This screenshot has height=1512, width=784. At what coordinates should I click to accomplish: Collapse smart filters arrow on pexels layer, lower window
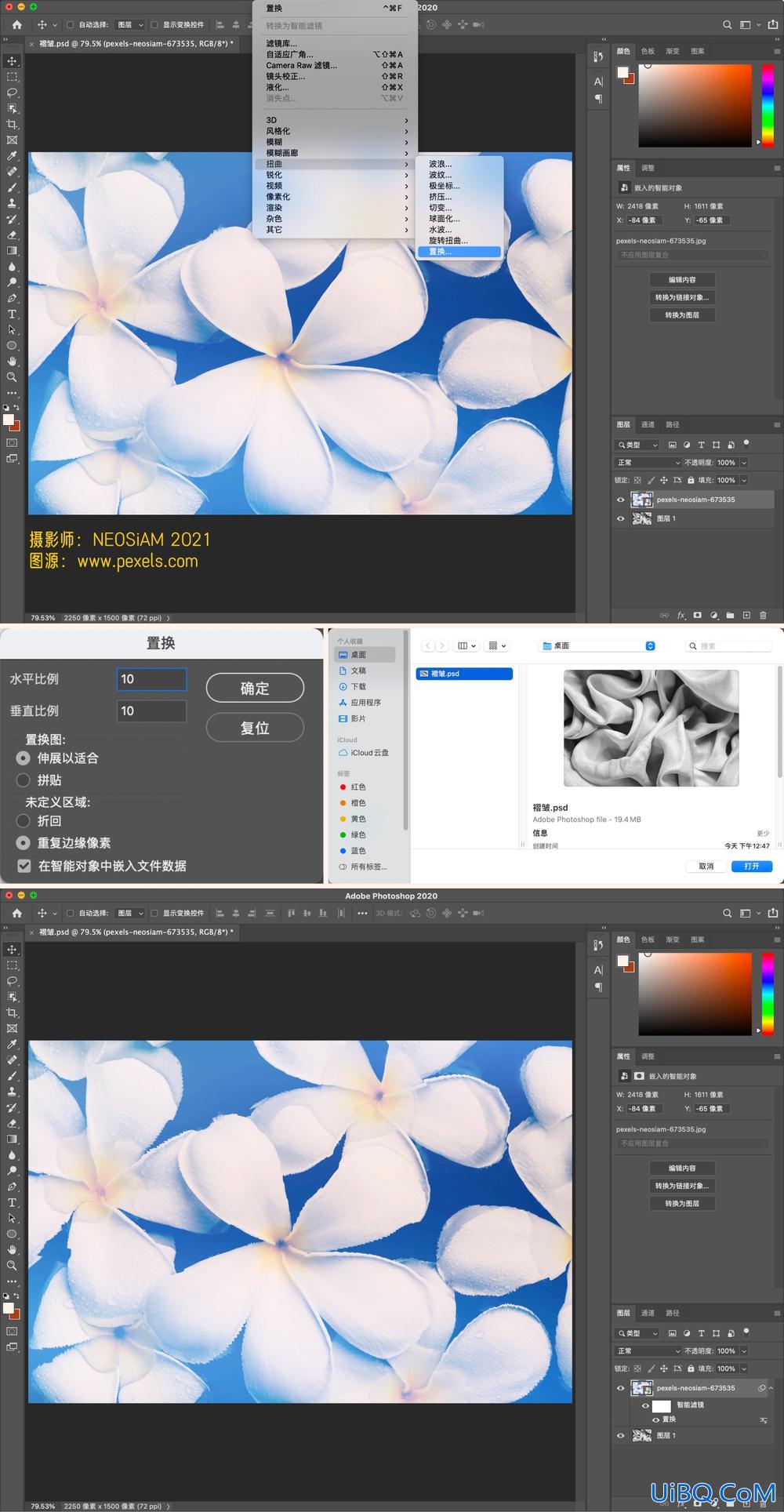click(x=771, y=1388)
